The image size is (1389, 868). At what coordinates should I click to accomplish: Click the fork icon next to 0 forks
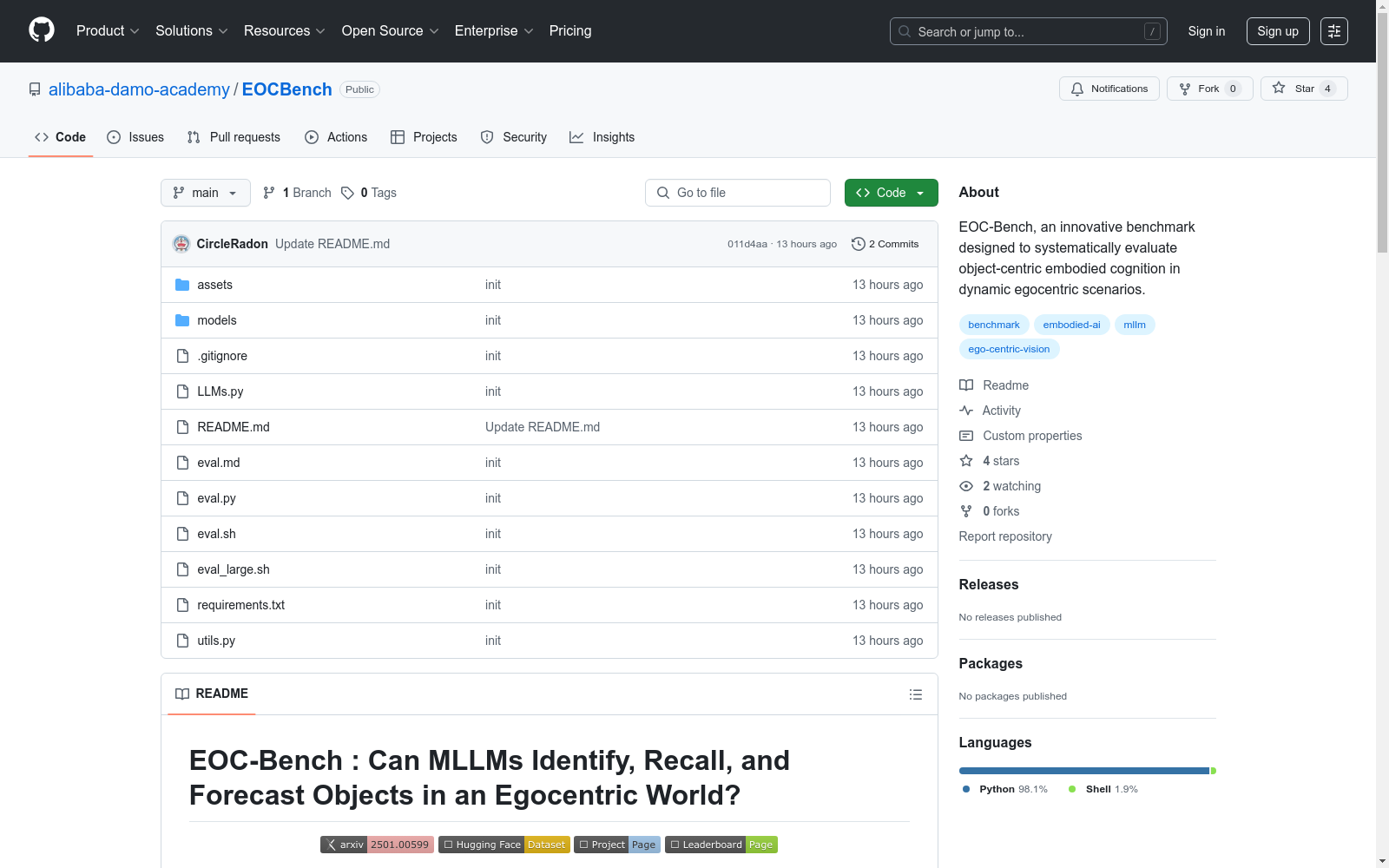966,511
